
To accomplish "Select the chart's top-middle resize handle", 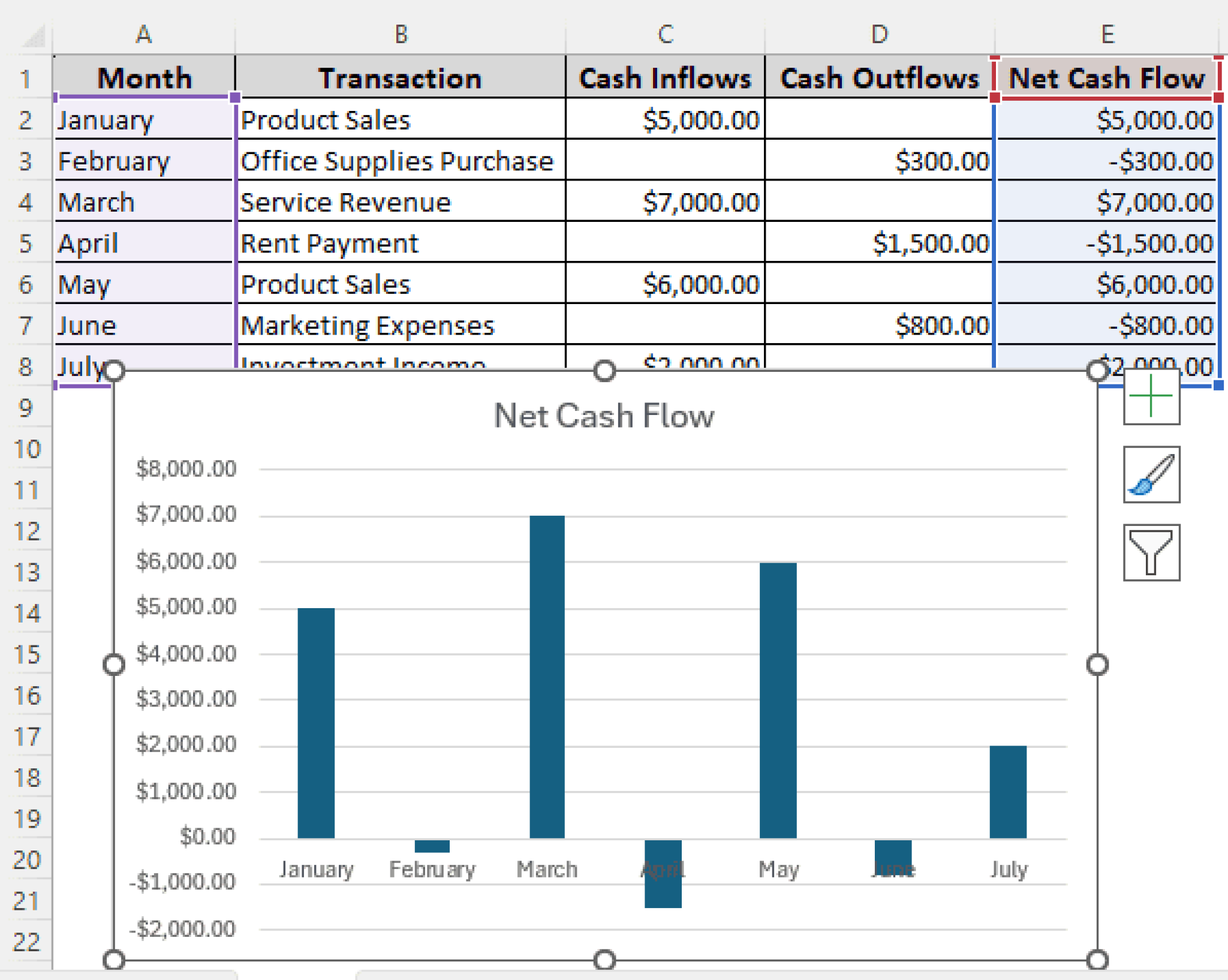I will pyautogui.click(x=604, y=371).
